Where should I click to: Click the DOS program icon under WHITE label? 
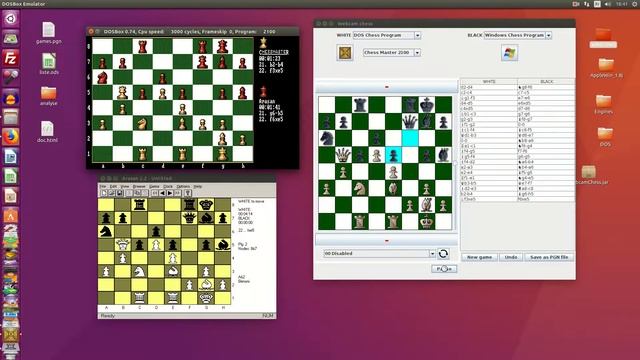pyautogui.click(x=345, y=53)
